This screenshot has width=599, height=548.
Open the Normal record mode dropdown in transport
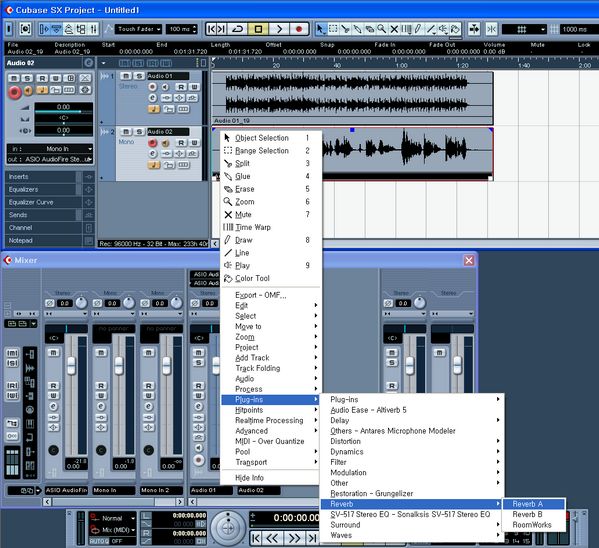coord(113,518)
